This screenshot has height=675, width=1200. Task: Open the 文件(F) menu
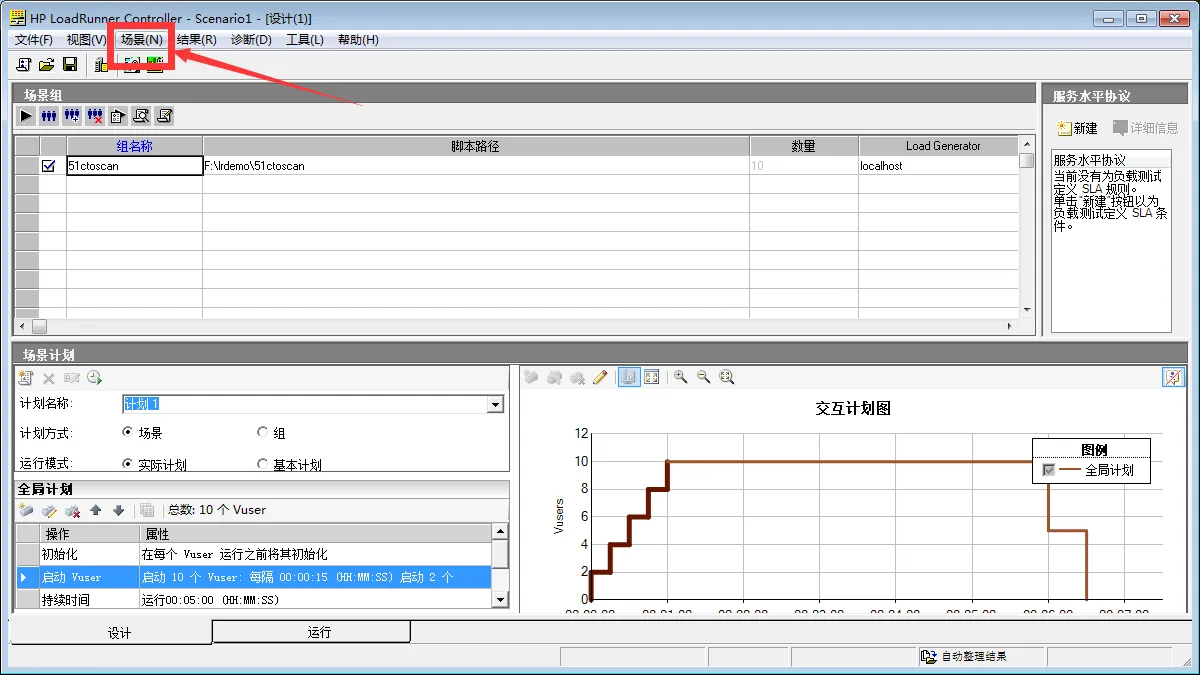34,40
